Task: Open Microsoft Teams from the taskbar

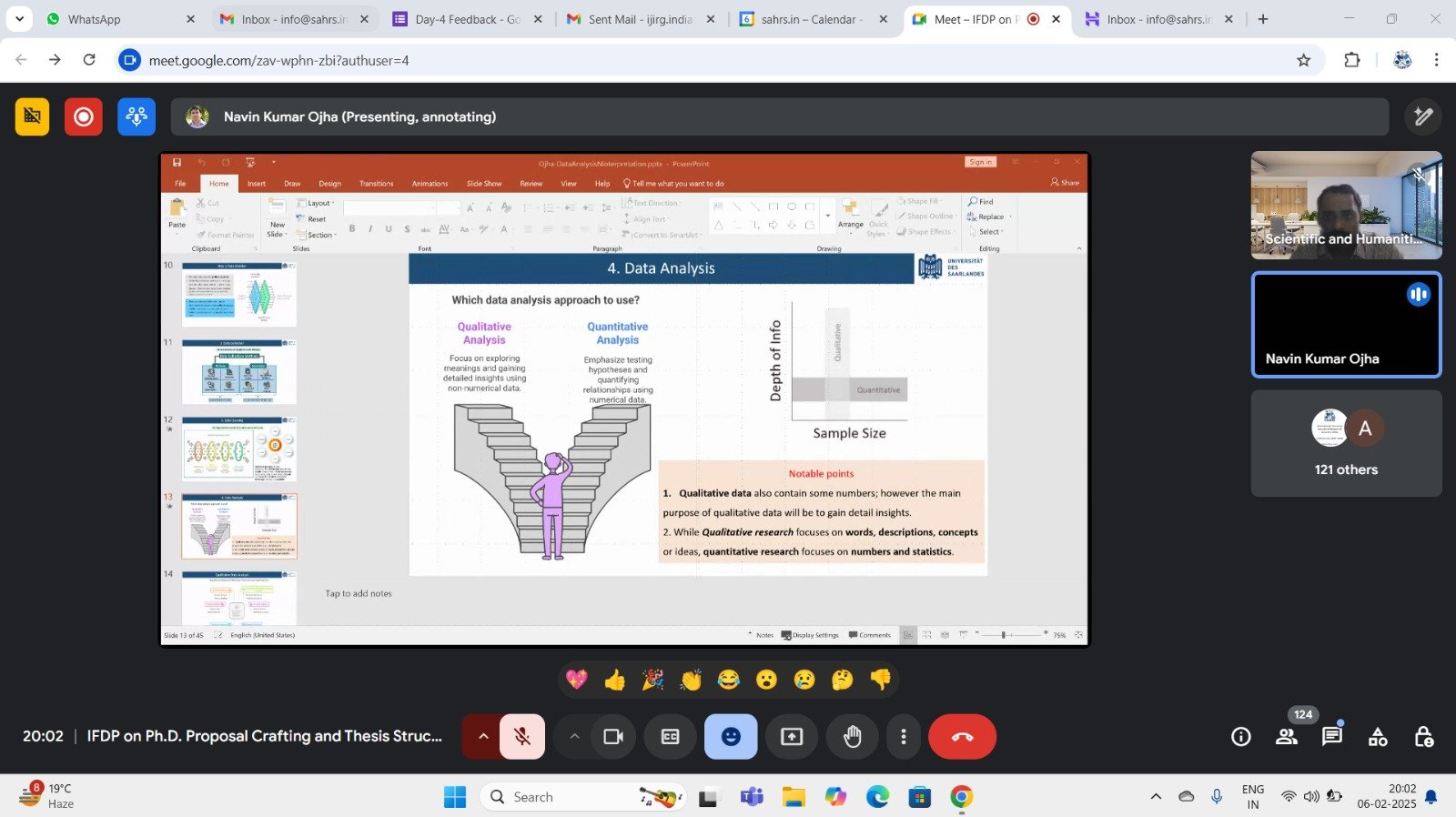Action: (x=752, y=798)
